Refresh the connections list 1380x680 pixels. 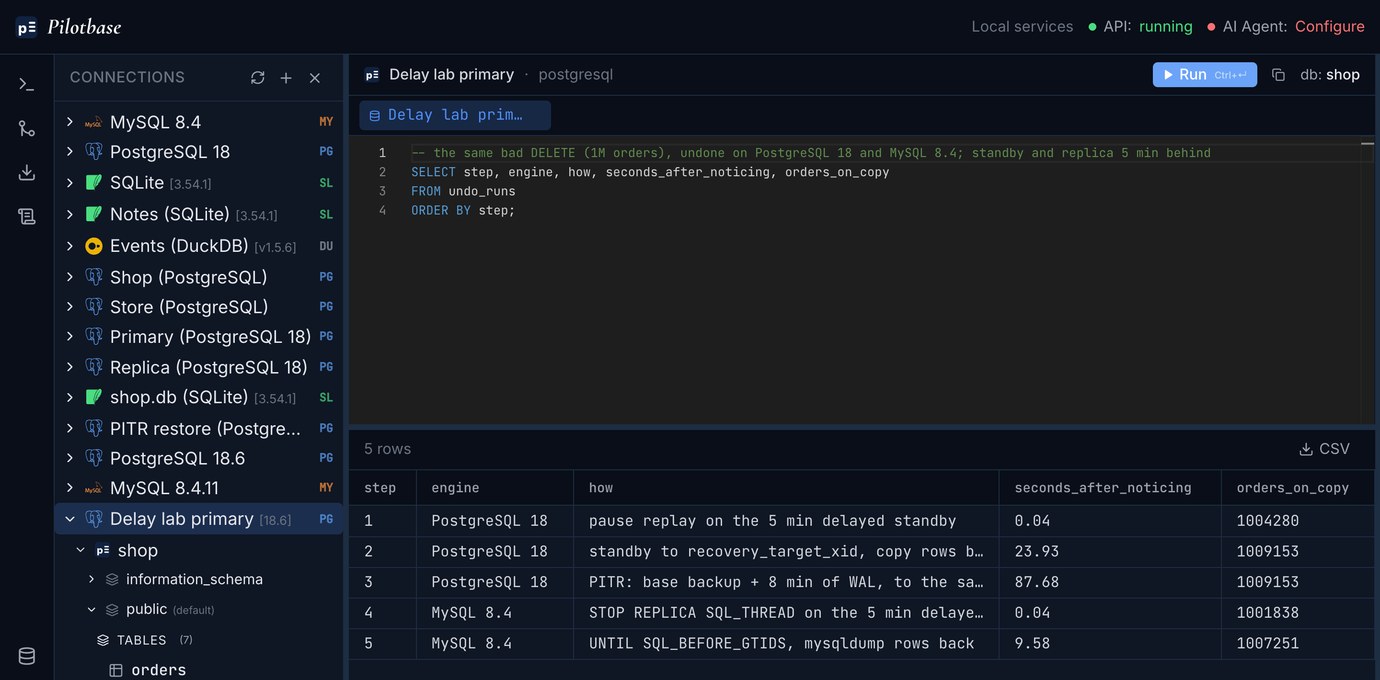[258, 77]
